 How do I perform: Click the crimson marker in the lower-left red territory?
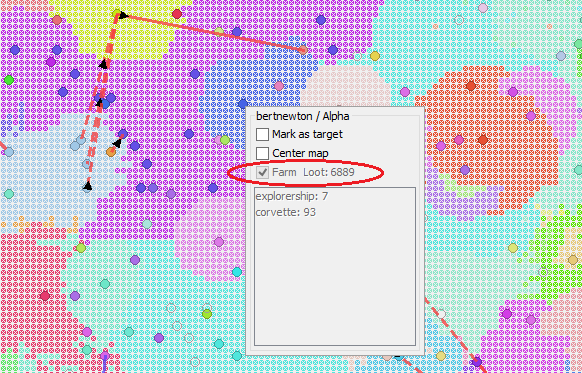click(x=45, y=296)
